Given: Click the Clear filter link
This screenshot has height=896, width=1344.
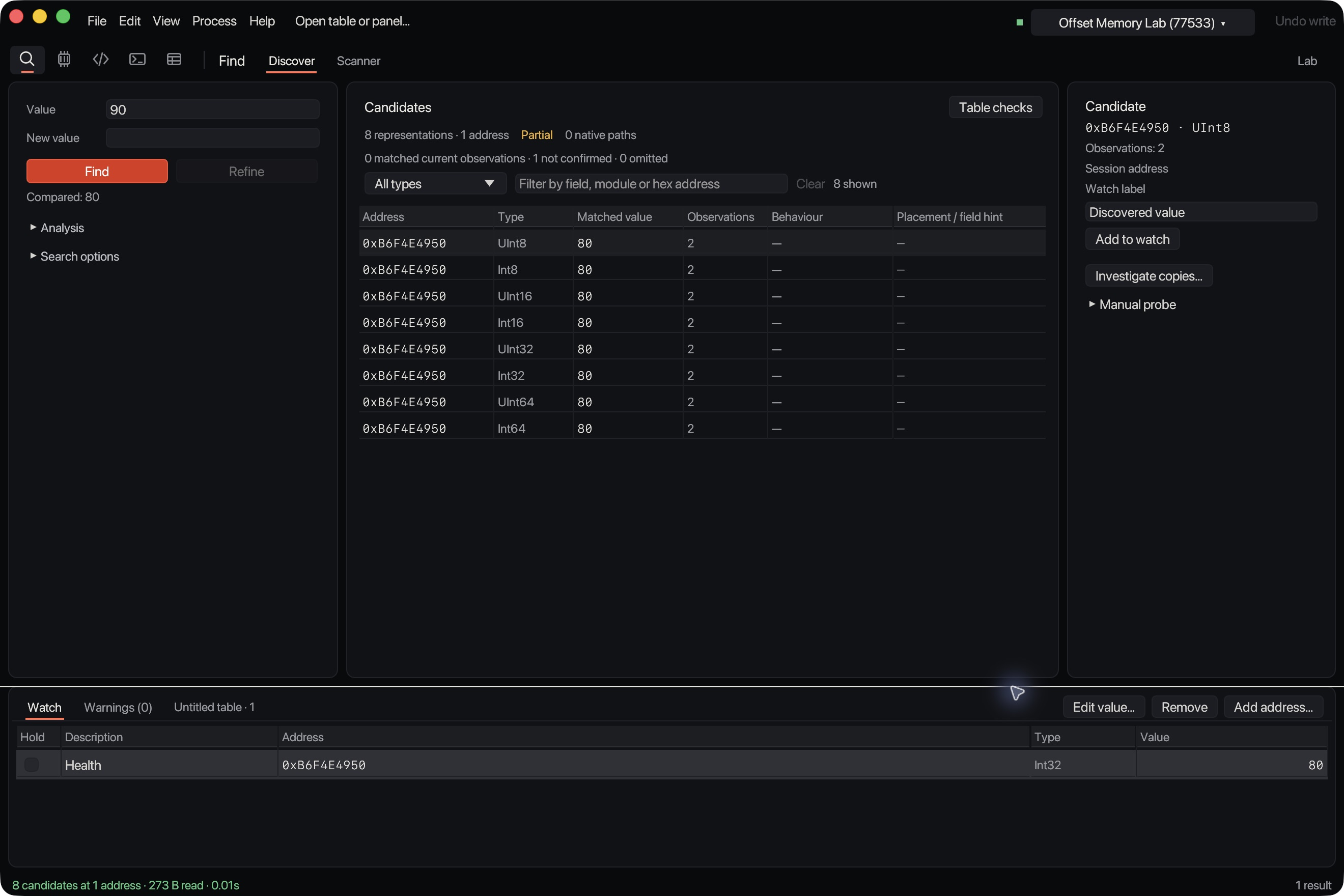Looking at the screenshot, I should click(x=810, y=183).
